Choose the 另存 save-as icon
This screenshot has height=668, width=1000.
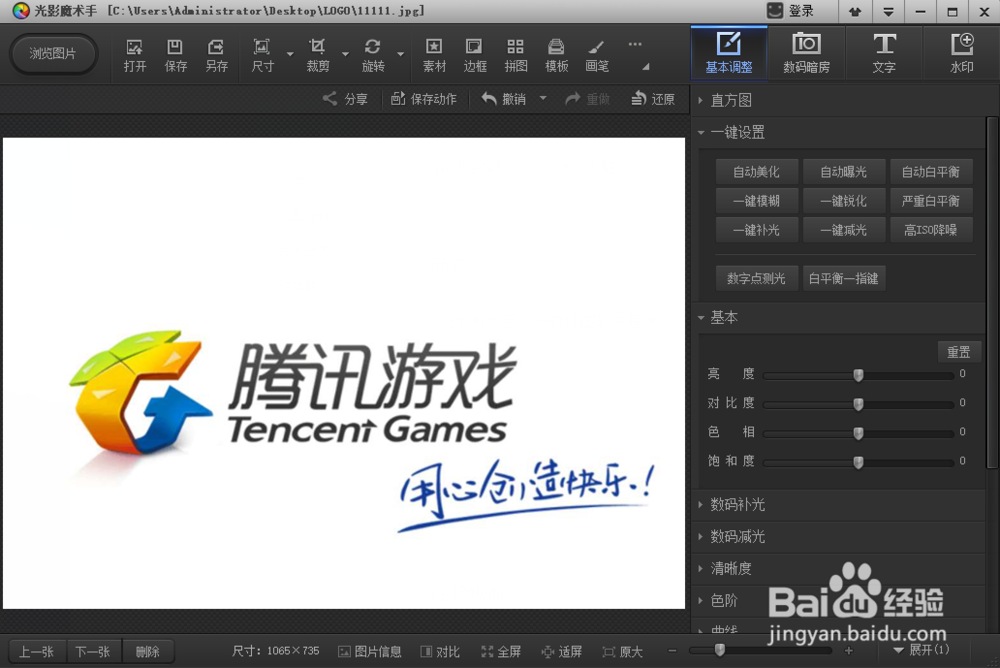tap(216, 55)
